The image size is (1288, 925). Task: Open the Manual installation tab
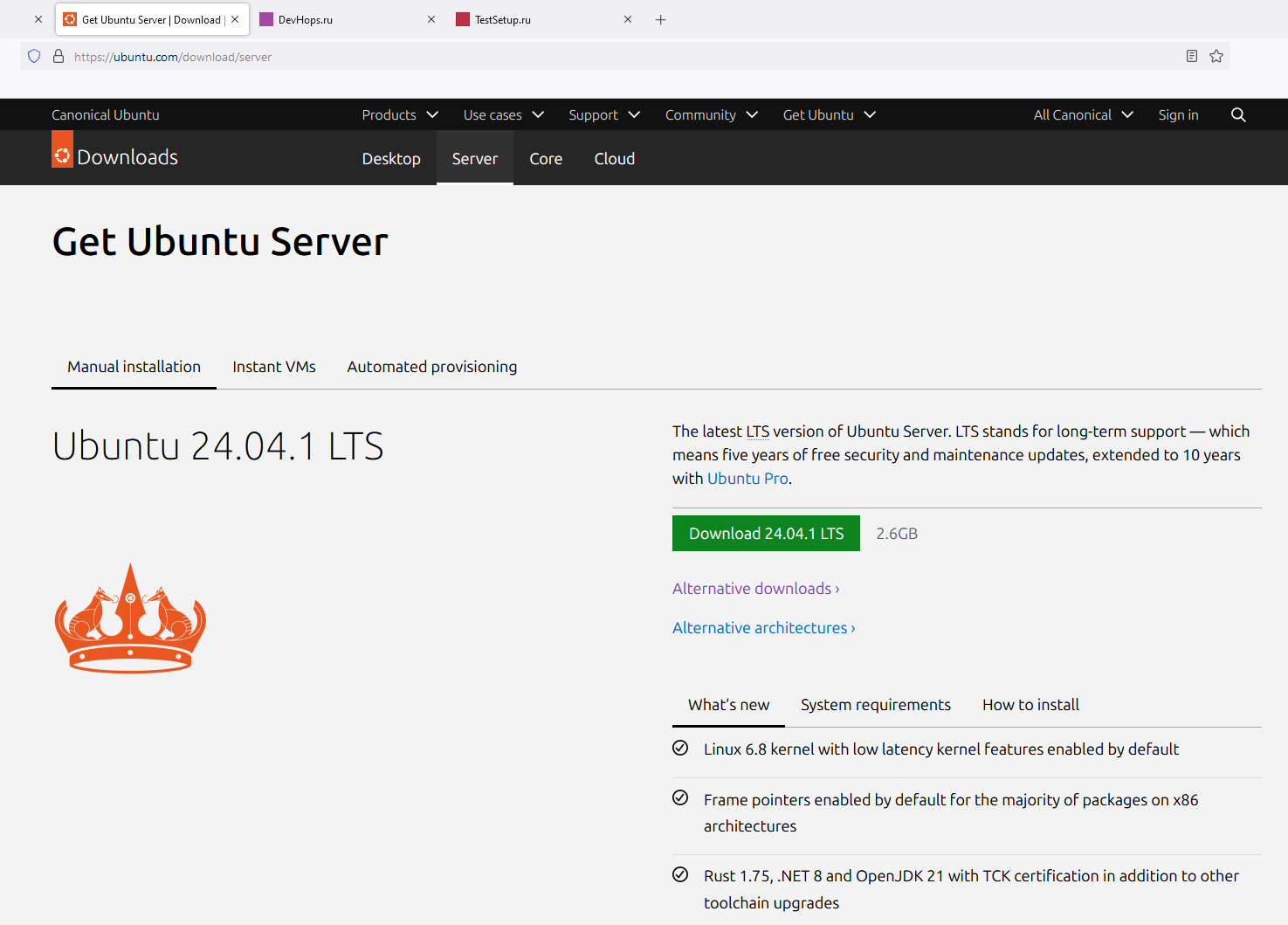tap(134, 367)
